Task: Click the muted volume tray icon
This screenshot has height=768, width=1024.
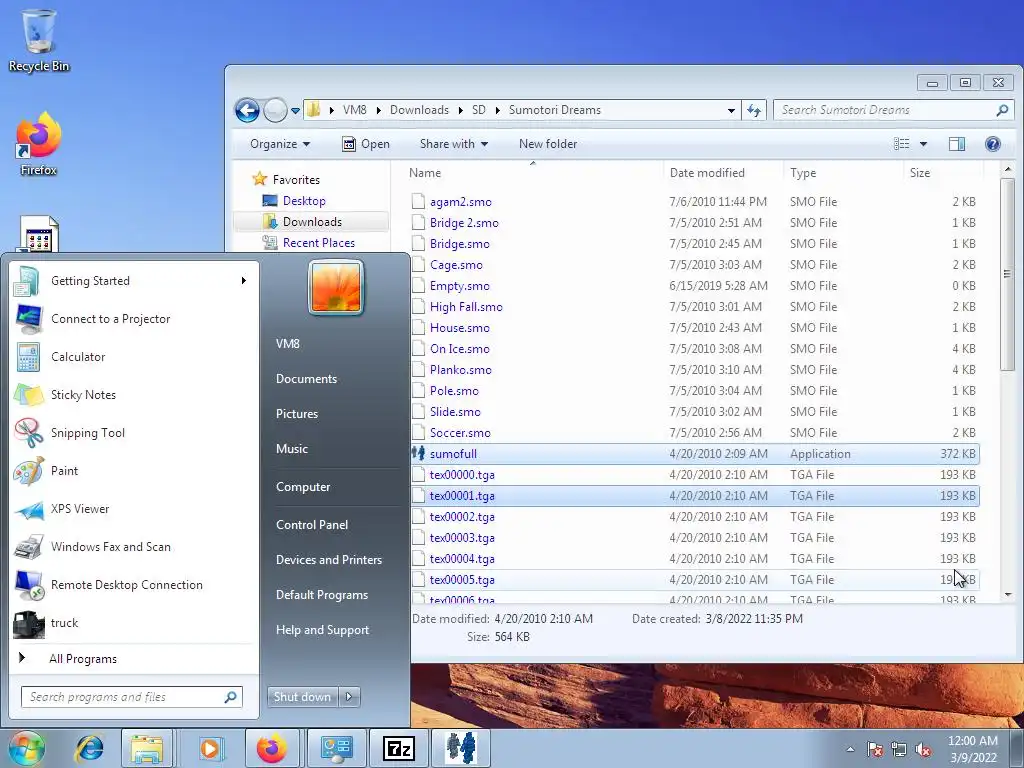Action: coord(923,749)
